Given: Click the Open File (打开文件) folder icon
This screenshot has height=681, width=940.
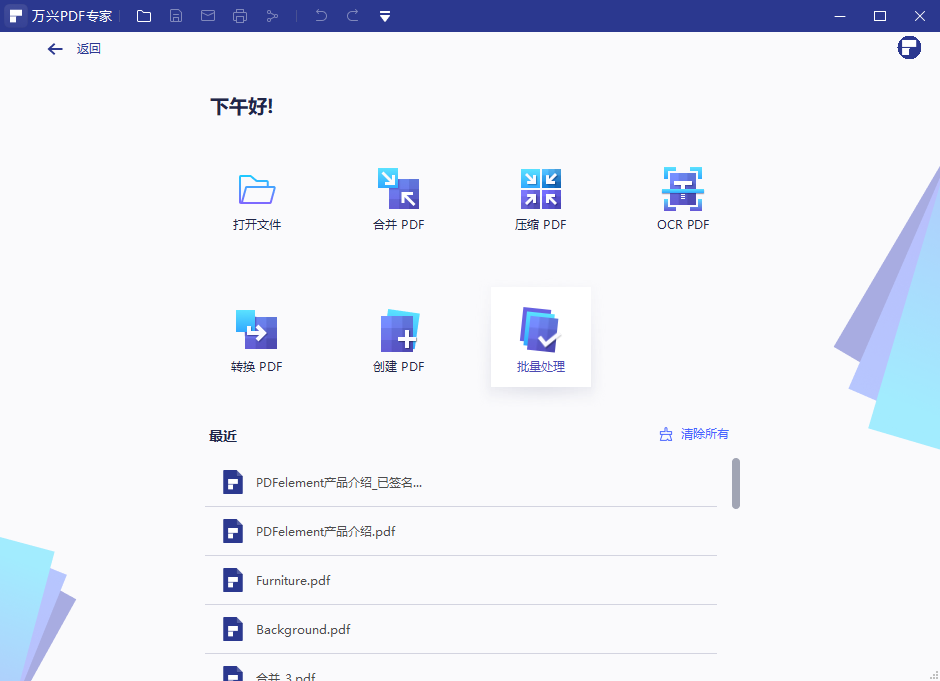Looking at the screenshot, I should 257,190.
